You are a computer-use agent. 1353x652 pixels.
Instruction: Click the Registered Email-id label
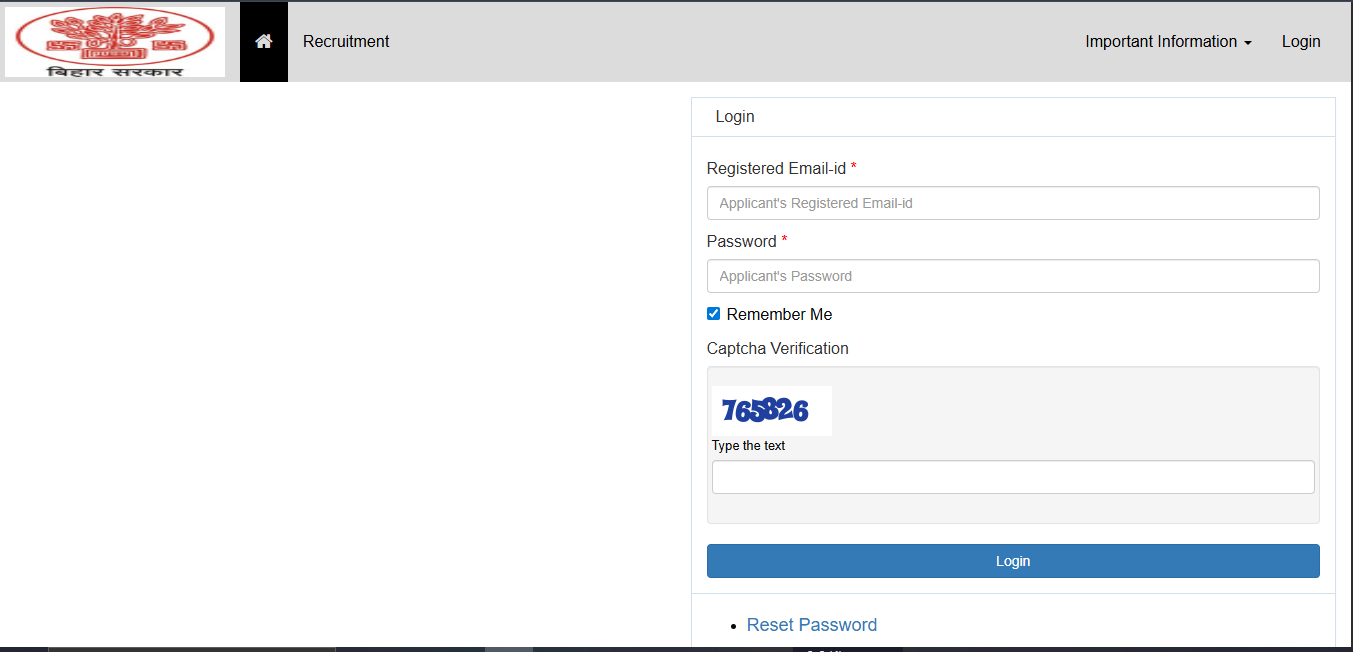point(776,168)
